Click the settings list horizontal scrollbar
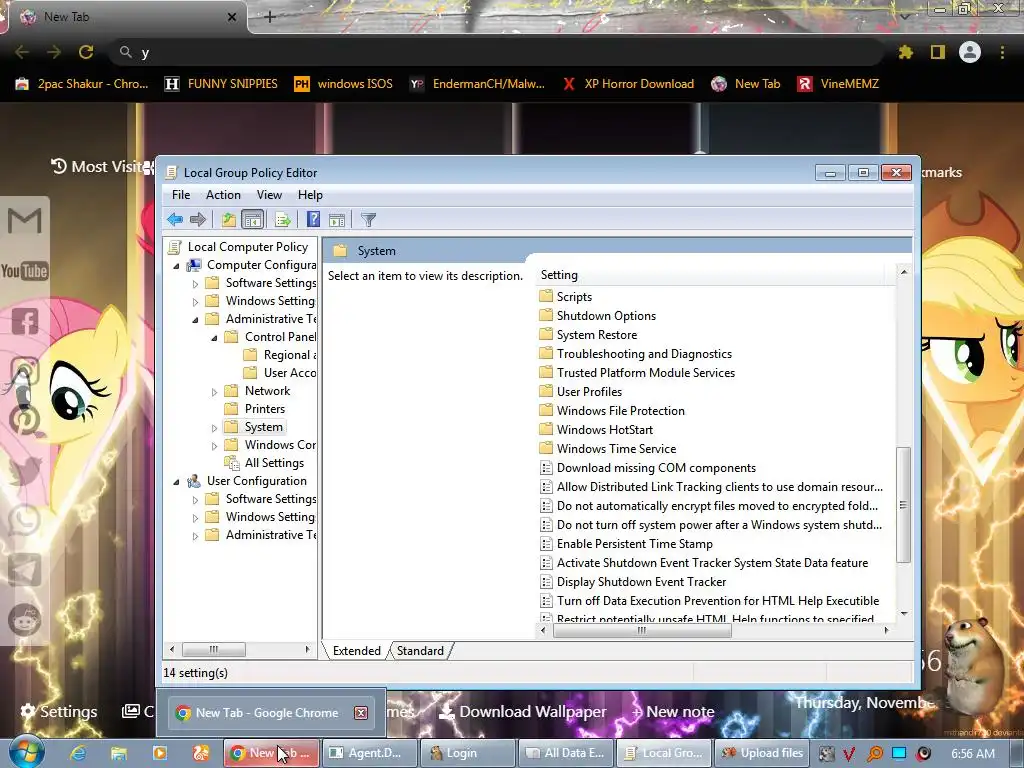Viewport: 1024px width, 768px height. pos(643,630)
